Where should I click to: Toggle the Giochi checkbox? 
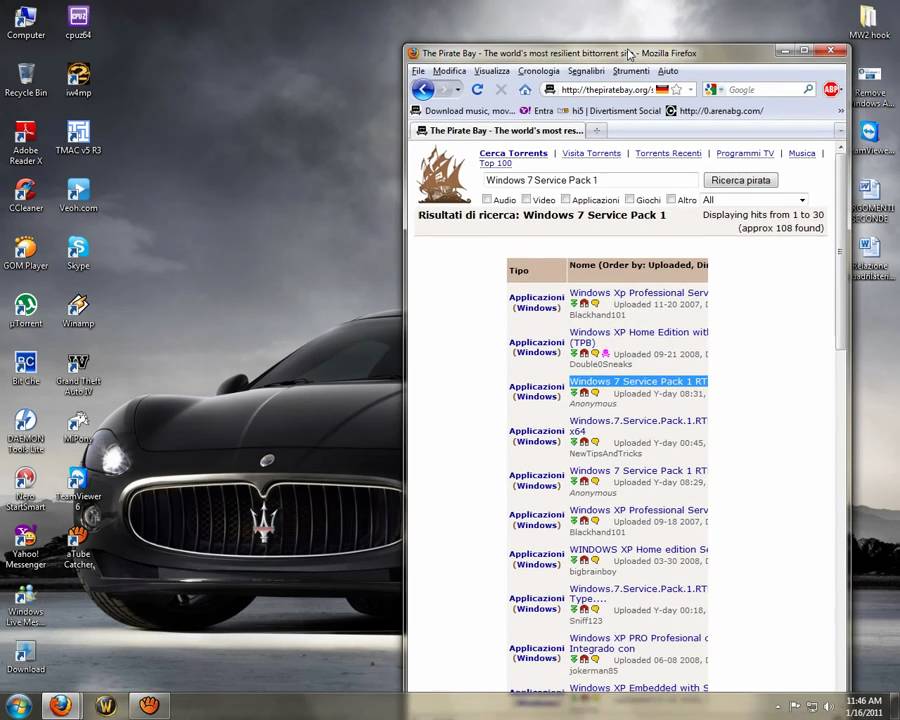pyautogui.click(x=630, y=199)
